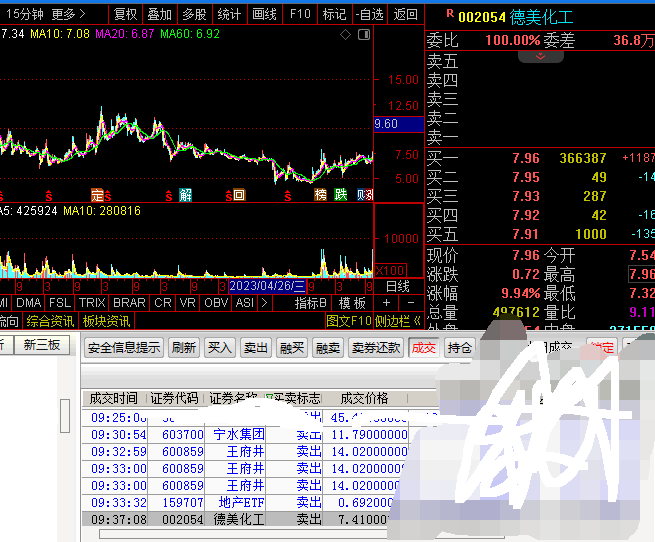
Task: Click the vertical scrollbar thumb in left panel
Action: pyautogui.click(x=65, y=416)
